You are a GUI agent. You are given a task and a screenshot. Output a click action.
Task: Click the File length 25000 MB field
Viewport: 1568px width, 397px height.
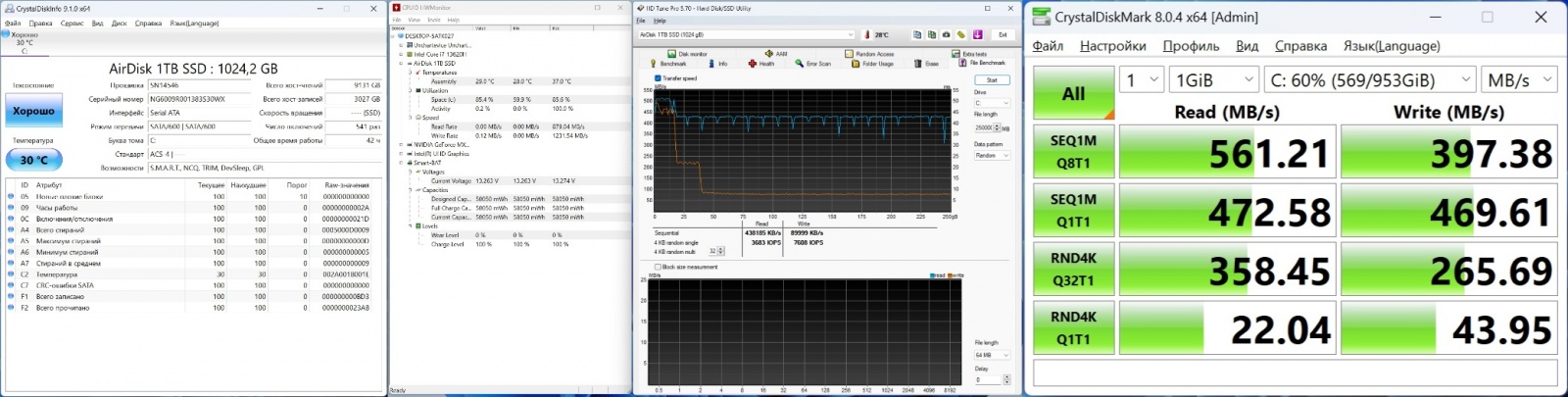click(x=986, y=128)
